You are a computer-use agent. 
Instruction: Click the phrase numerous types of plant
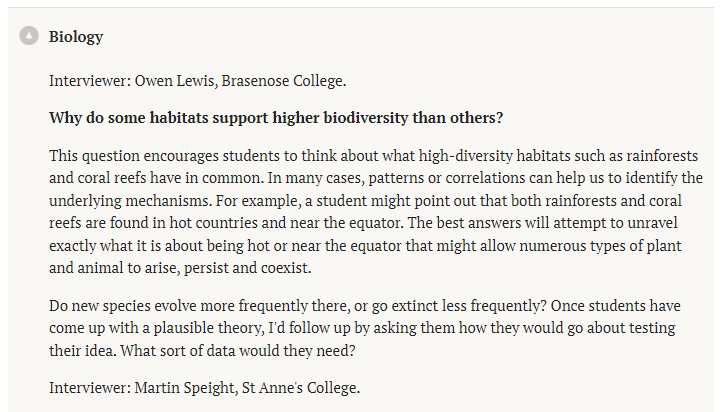click(600, 246)
